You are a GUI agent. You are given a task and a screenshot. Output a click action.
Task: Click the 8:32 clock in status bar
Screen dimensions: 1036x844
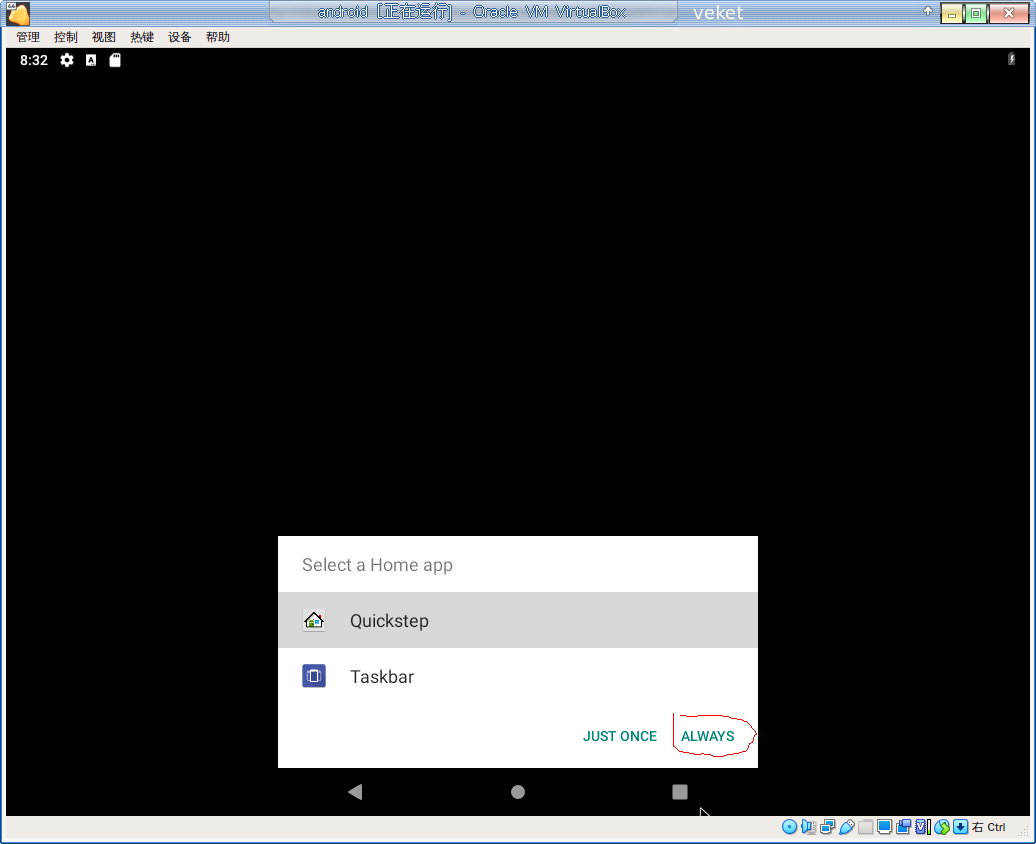pyautogui.click(x=34, y=60)
